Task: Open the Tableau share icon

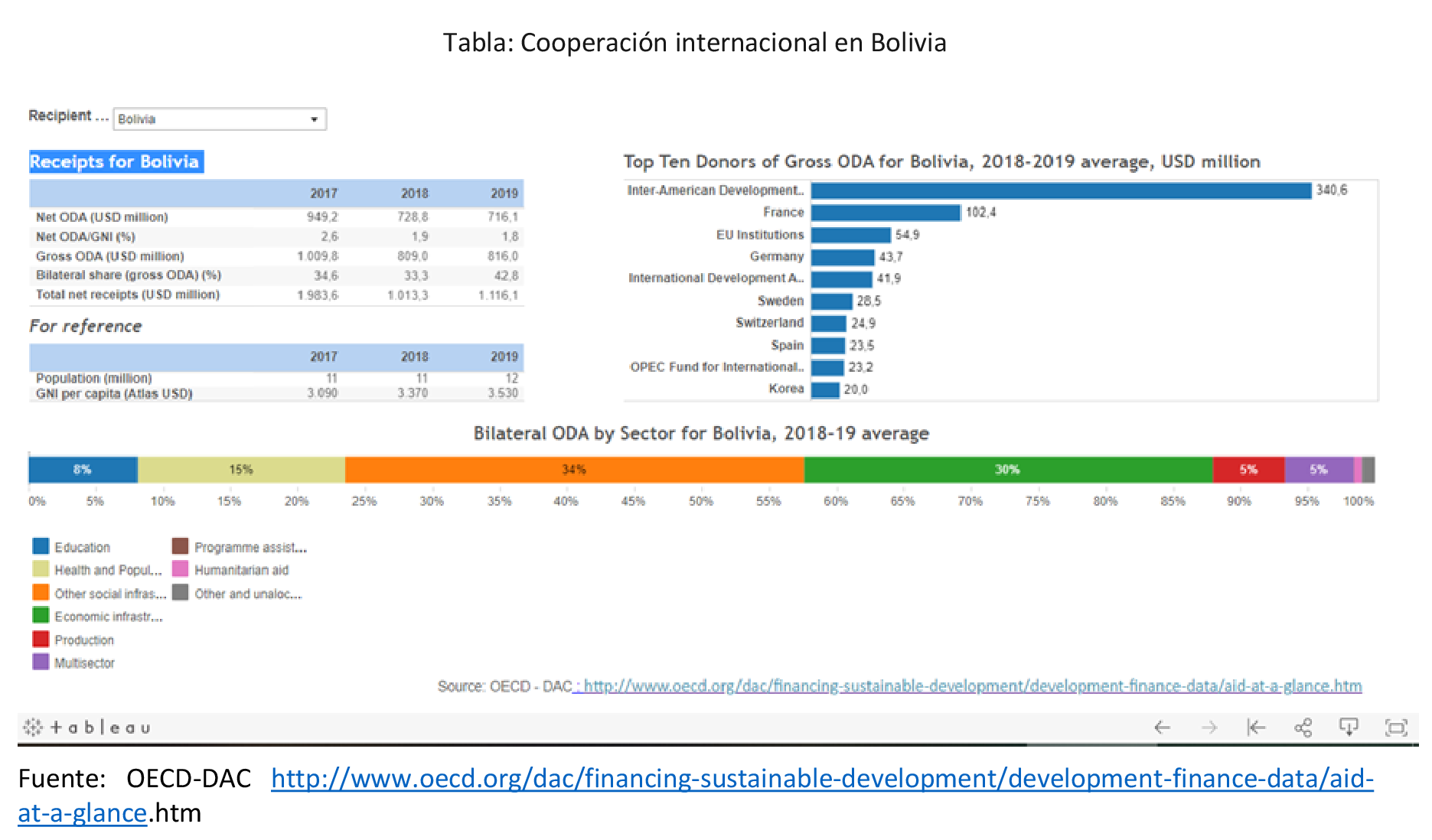Action: point(1303,727)
